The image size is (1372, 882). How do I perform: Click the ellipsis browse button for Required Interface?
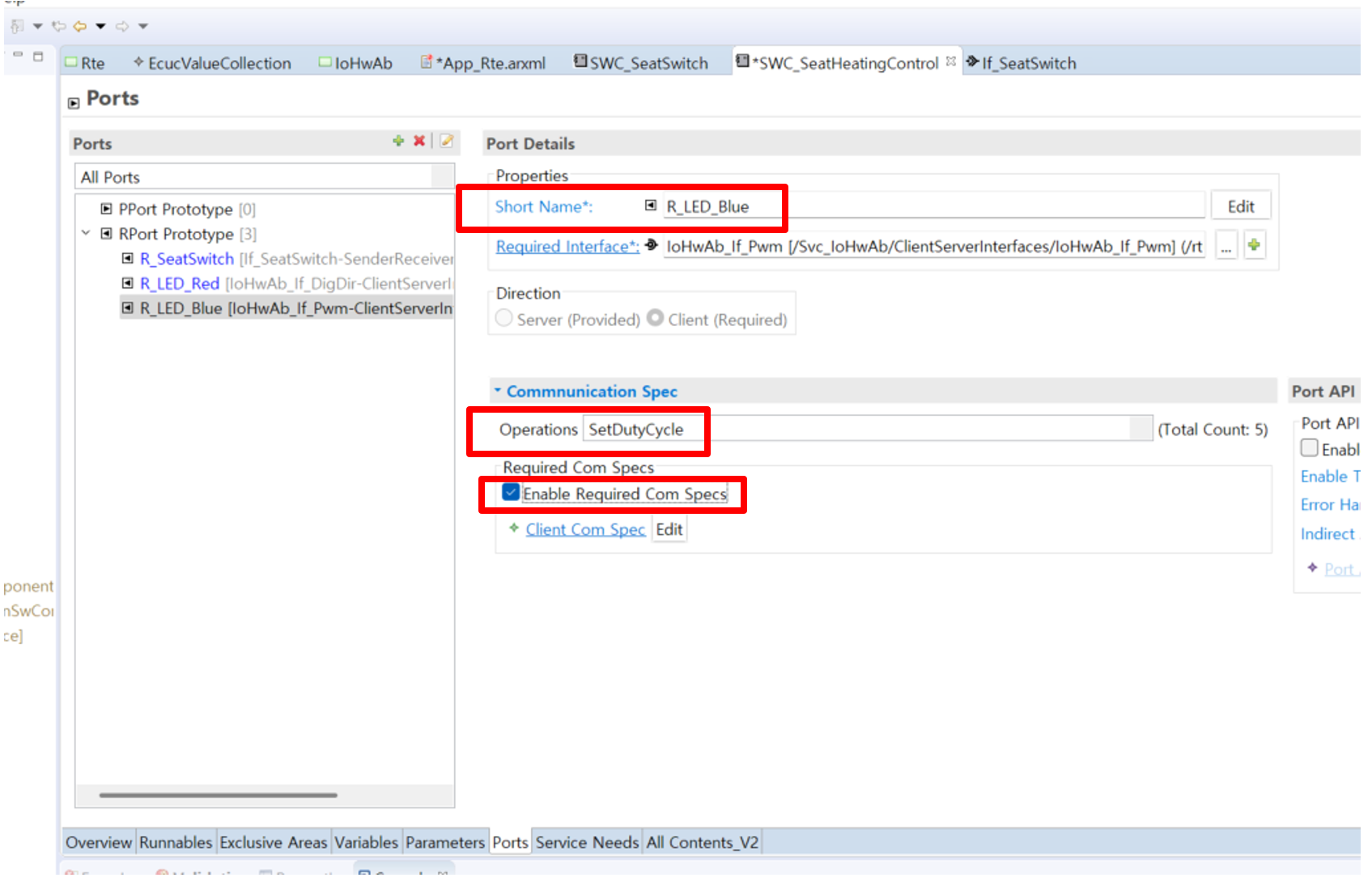click(1226, 247)
